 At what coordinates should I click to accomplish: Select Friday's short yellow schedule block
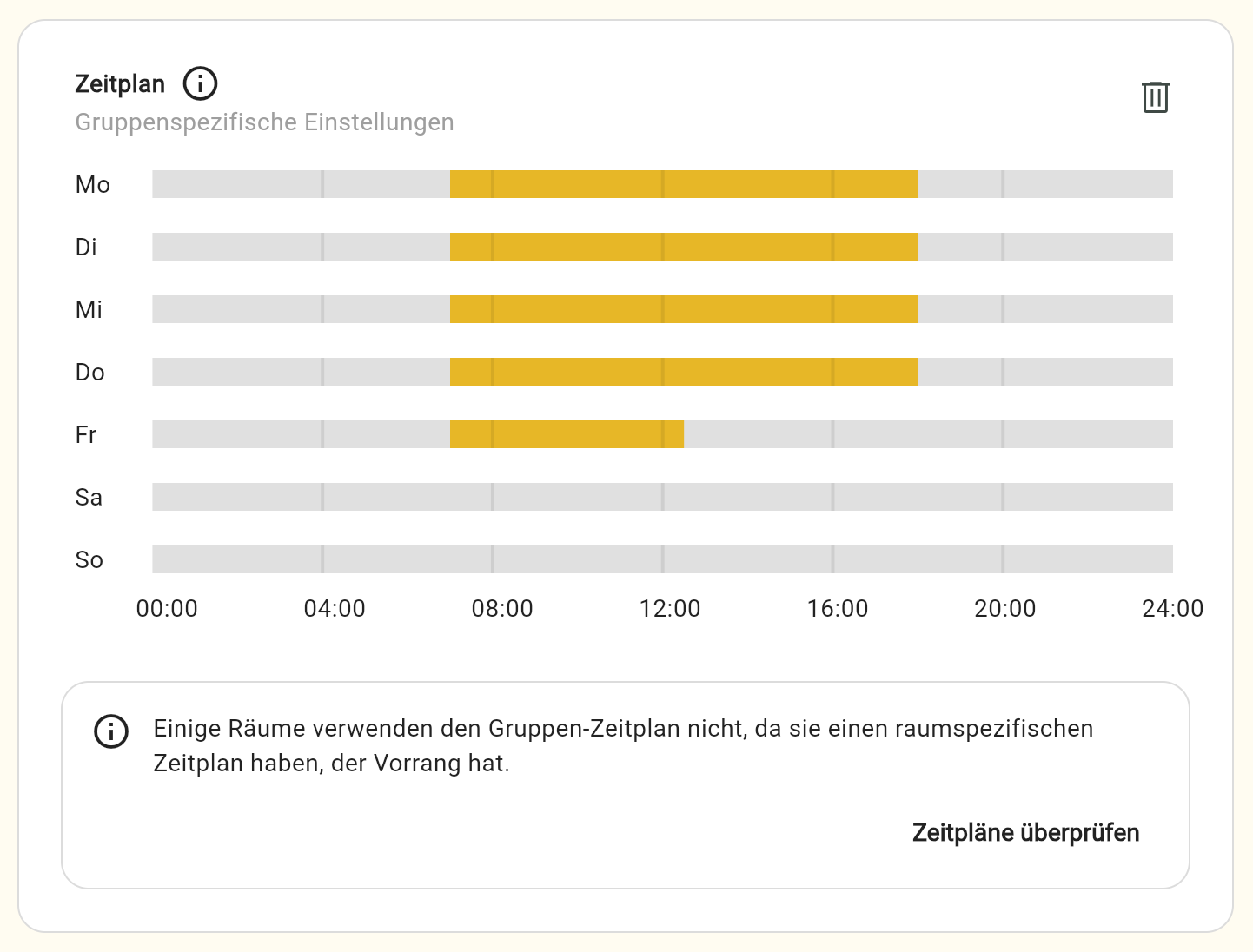(567, 434)
